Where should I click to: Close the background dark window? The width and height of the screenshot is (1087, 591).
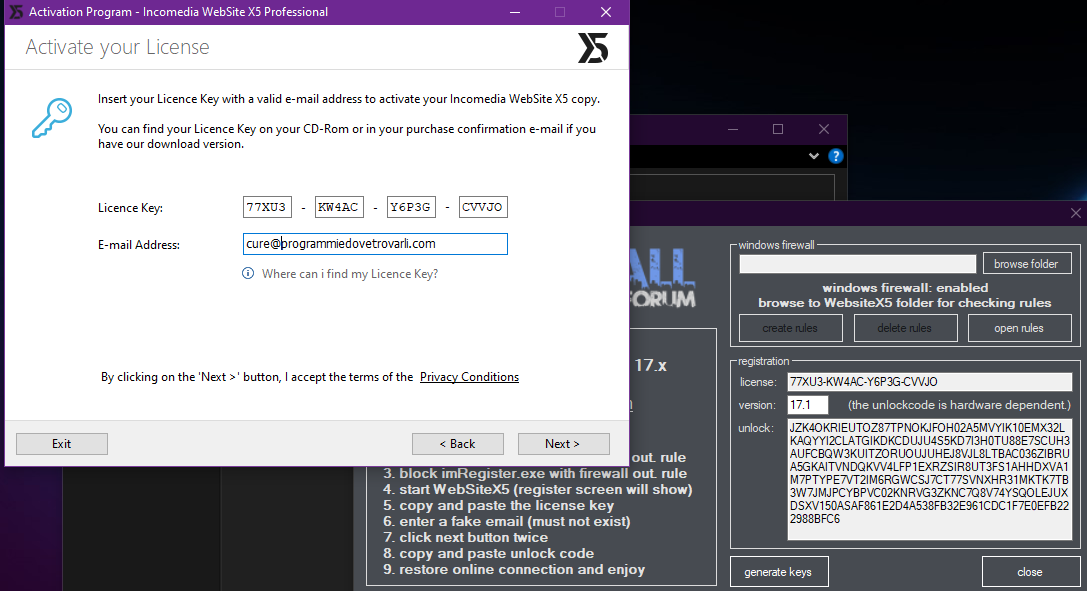click(824, 129)
